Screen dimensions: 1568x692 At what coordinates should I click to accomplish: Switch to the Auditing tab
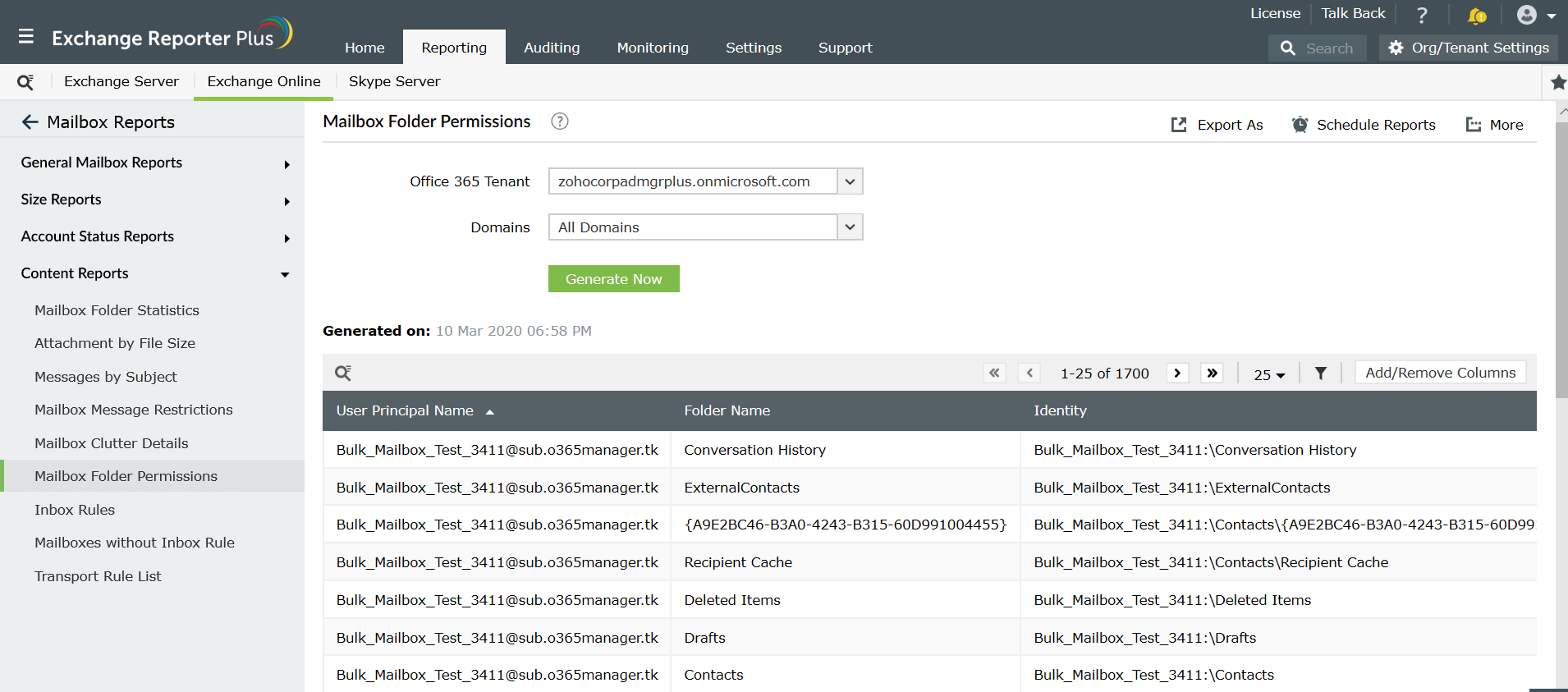[x=552, y=48]
